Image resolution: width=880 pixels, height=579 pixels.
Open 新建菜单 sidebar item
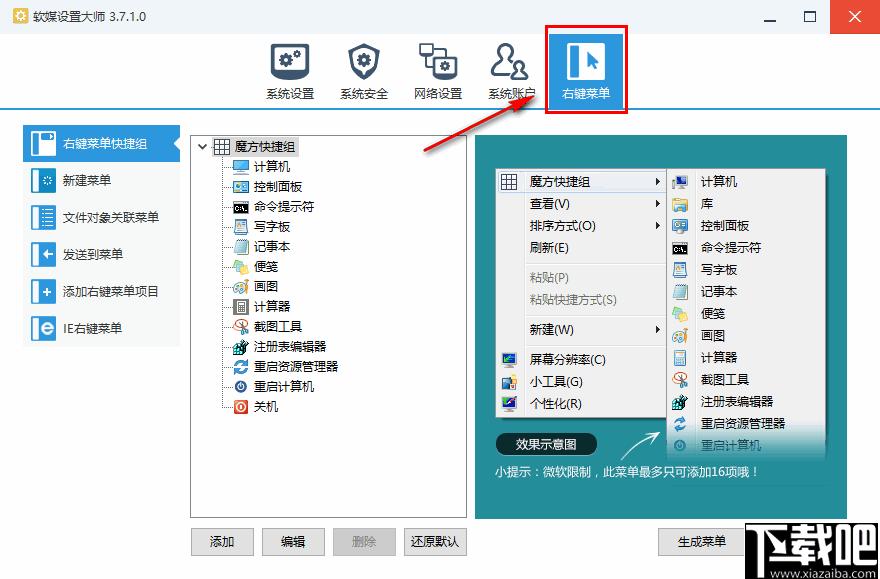[102, 181]
